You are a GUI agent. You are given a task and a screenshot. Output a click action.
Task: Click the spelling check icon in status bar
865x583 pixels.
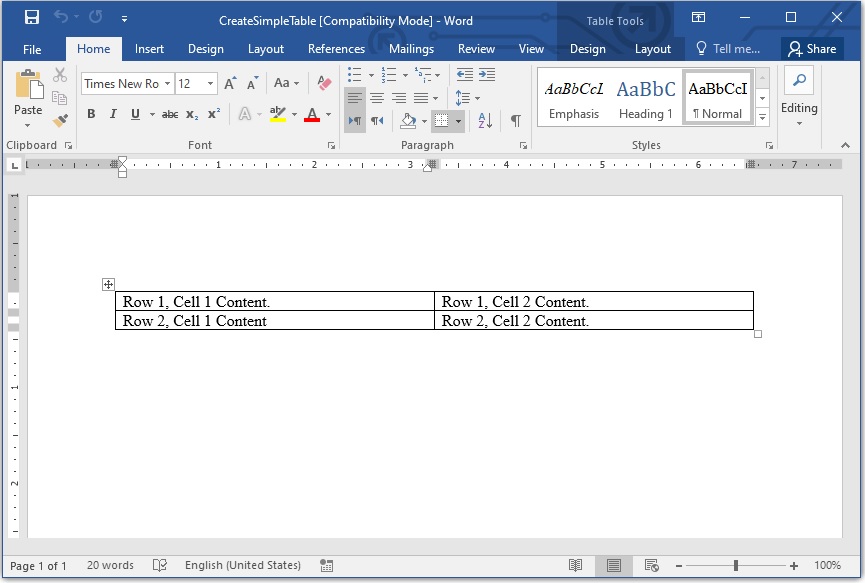(x=158, y=565)
